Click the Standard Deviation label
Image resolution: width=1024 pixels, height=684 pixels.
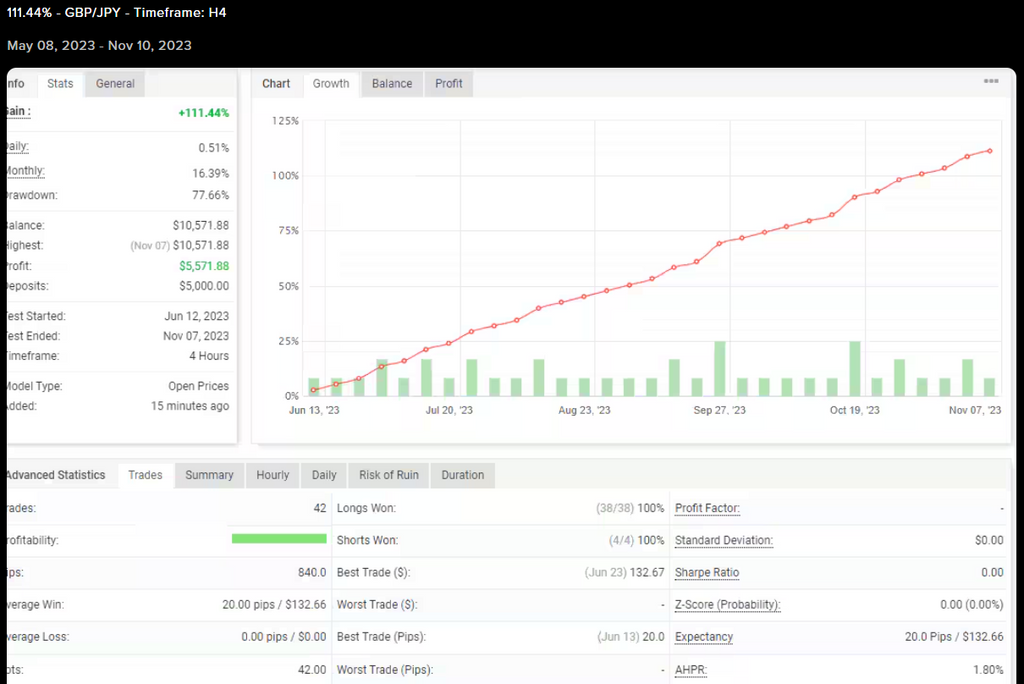724,540
